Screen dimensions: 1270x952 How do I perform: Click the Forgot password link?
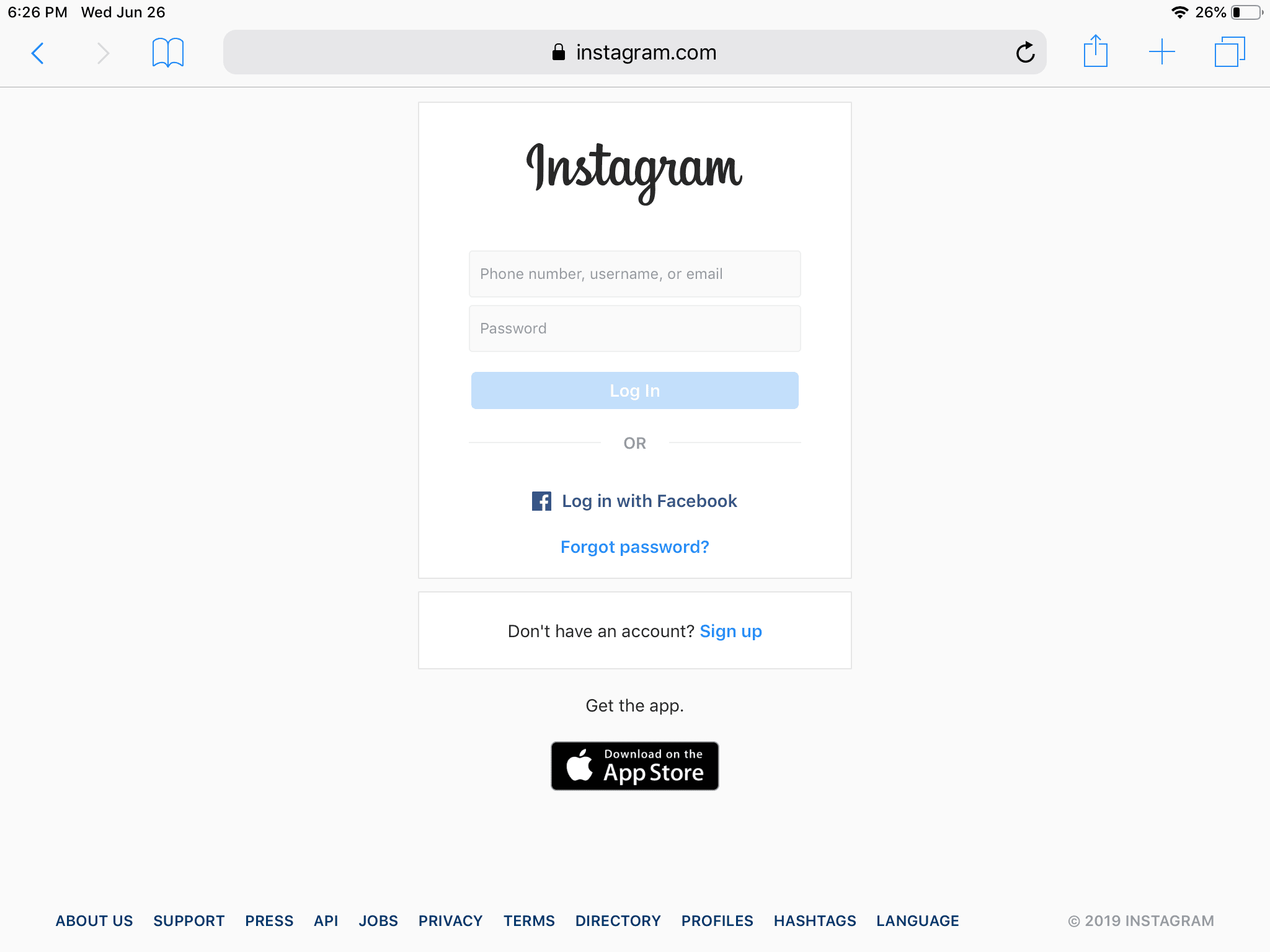pyautogui.click(x=635, y=546)
